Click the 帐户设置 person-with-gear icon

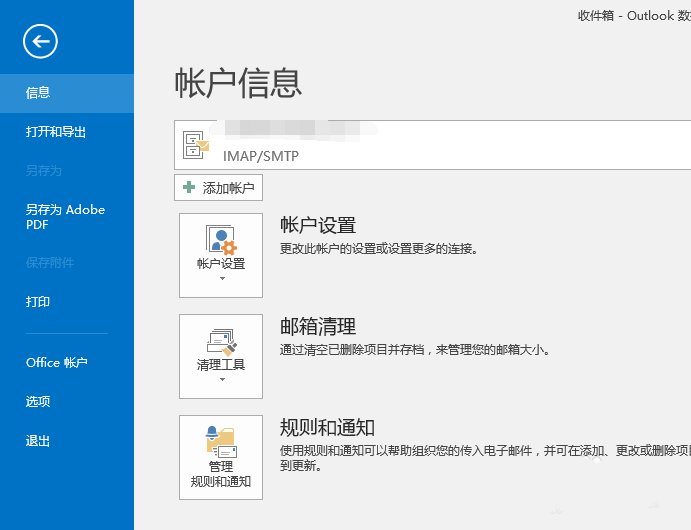[221, 240]
